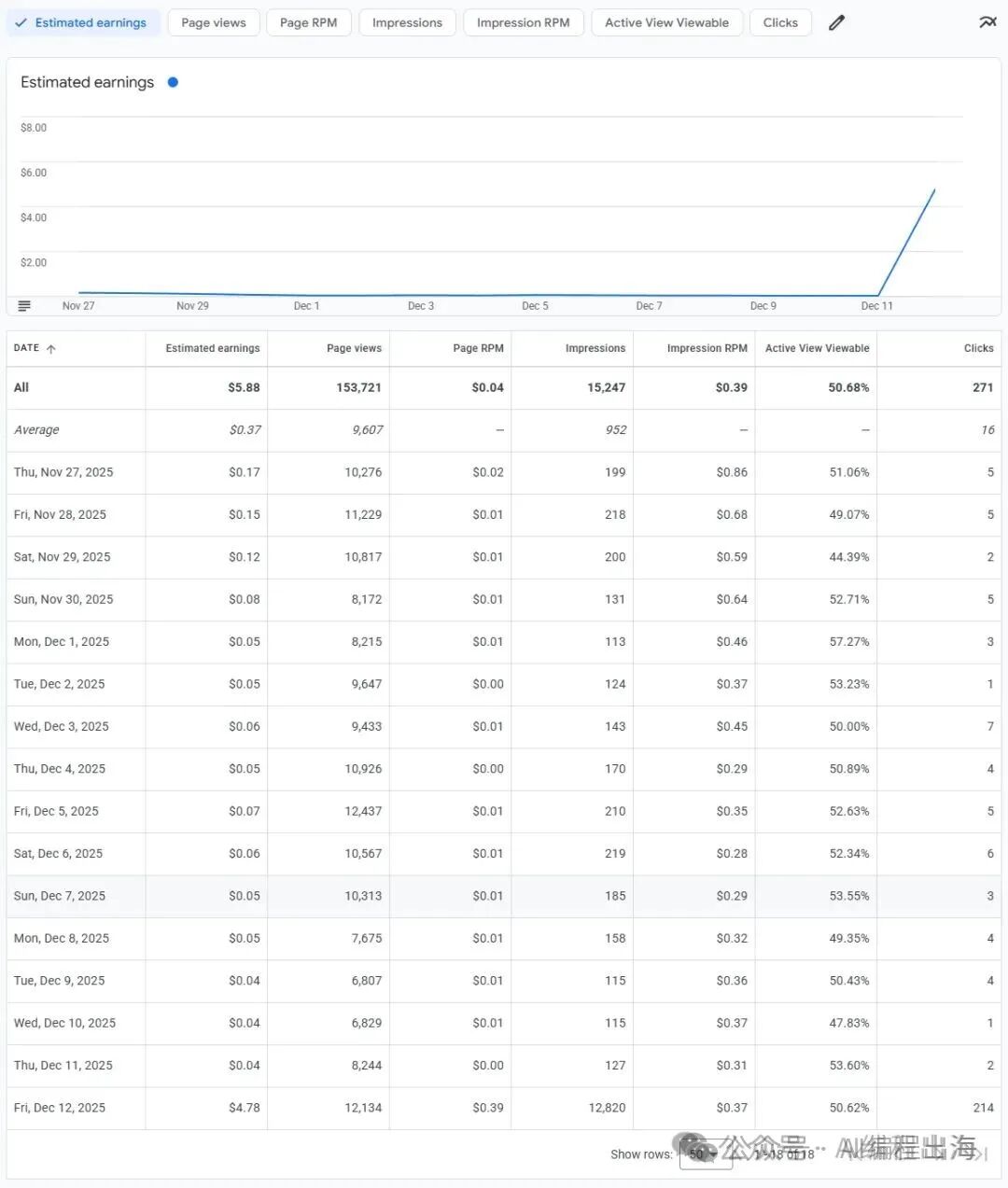Image resolution: width=1008 pixels, height=1188 pixels.
Task: Select the Mon, Dec 8, 2025 row
Action: pos(504,938)
